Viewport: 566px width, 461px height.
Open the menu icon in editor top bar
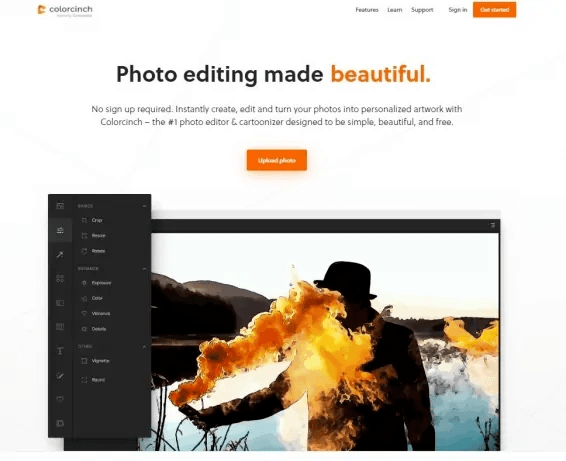(x=492, y=225)
